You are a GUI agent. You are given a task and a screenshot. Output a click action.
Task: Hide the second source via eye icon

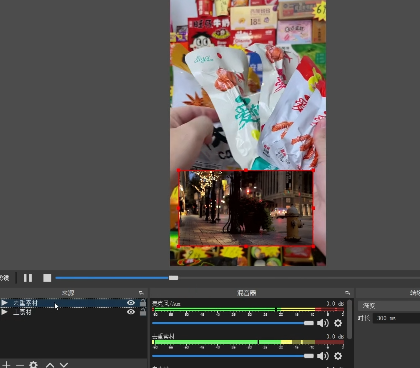coord(131,312)
